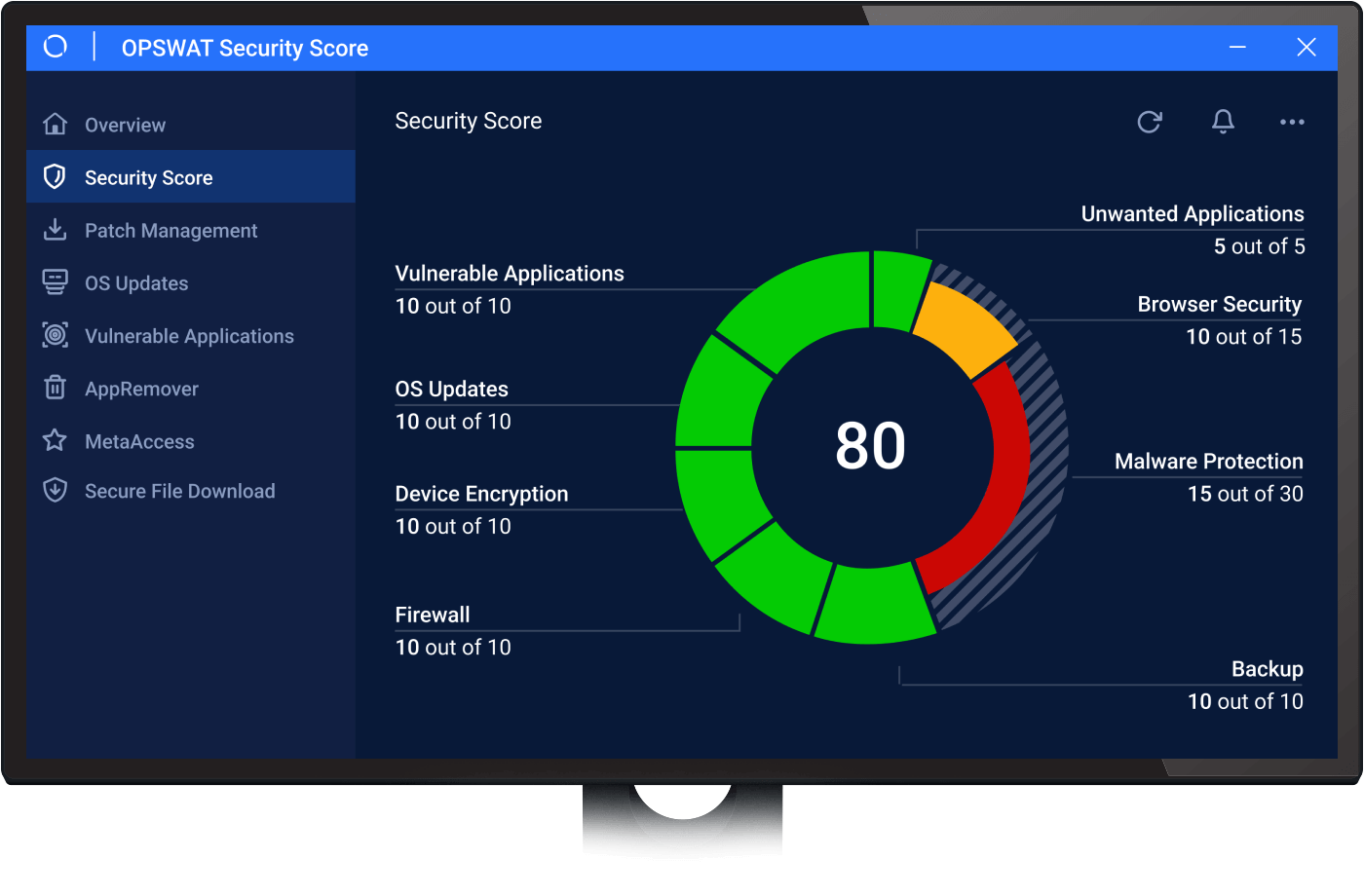Click the Browser Security label

(x=1220, y=305)
